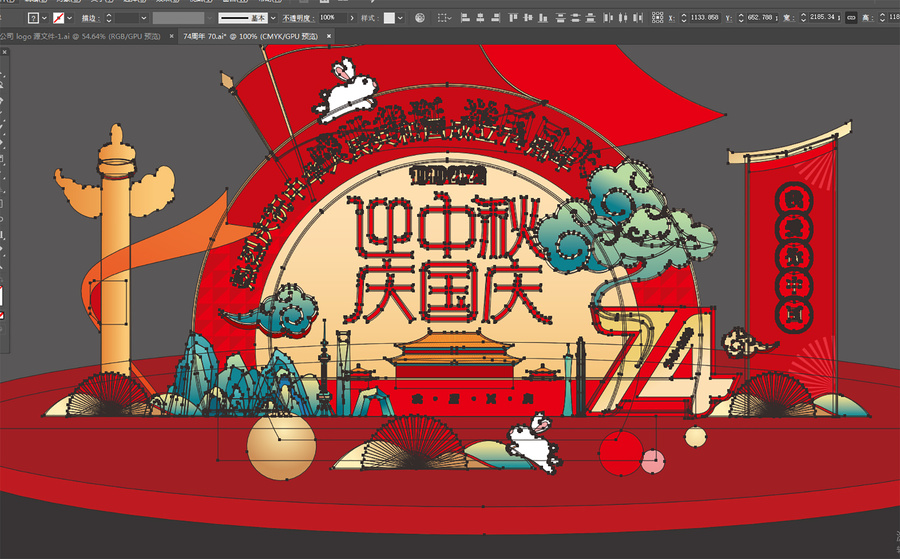Click Vertical Align Bottom icon
The image size is (900, 559).
(x=542, y=18)
